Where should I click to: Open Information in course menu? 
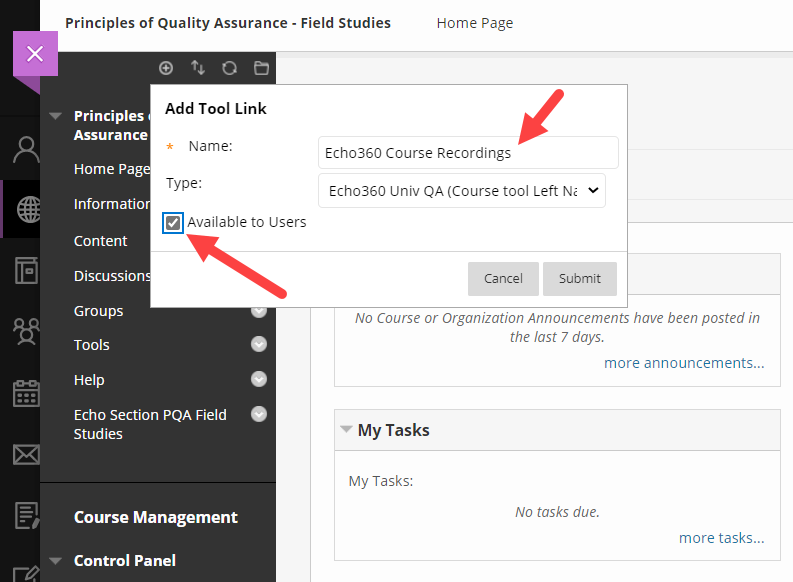tap(112, 204)
